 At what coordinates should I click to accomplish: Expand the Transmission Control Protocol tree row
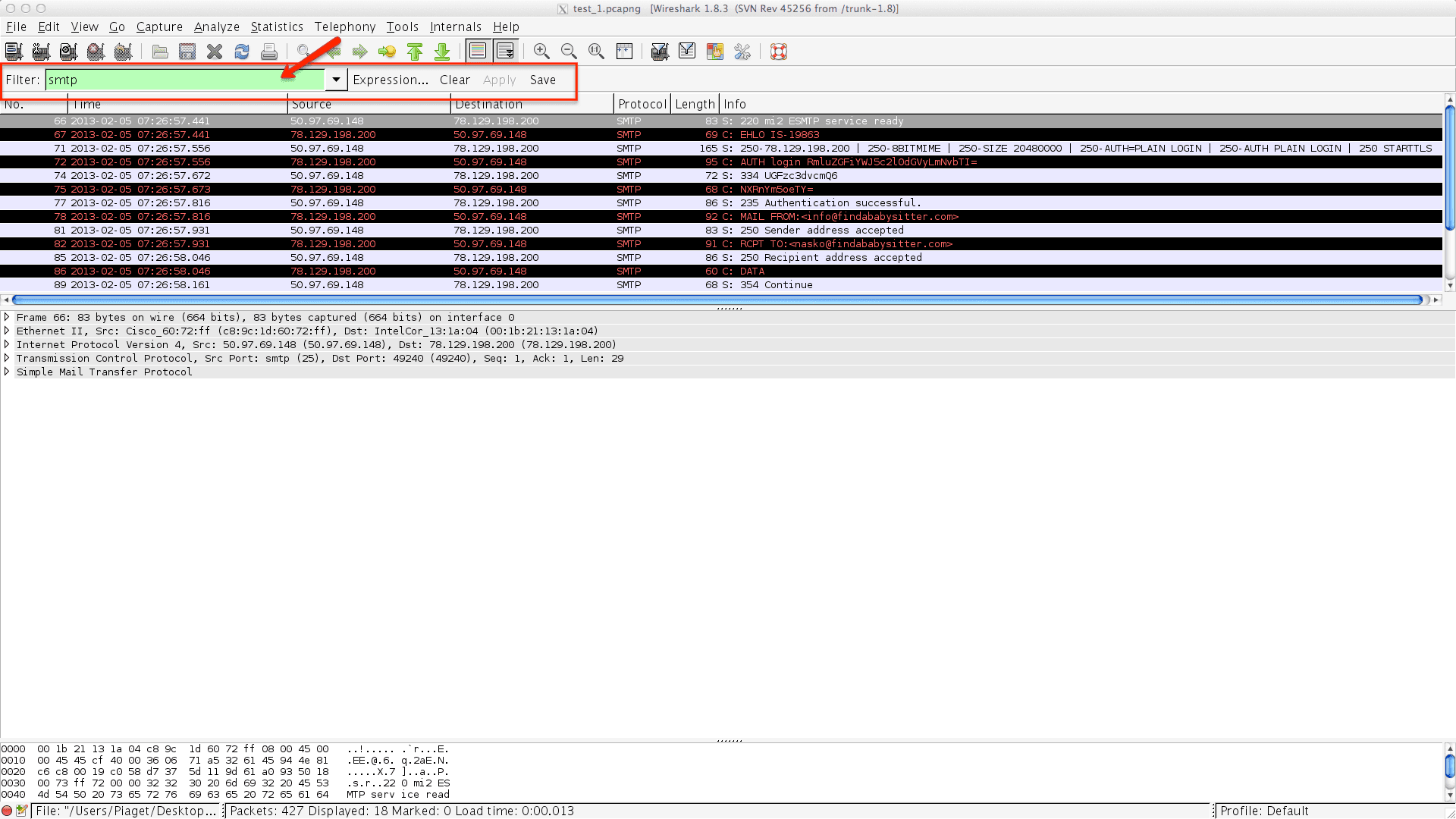coord(8,358)
